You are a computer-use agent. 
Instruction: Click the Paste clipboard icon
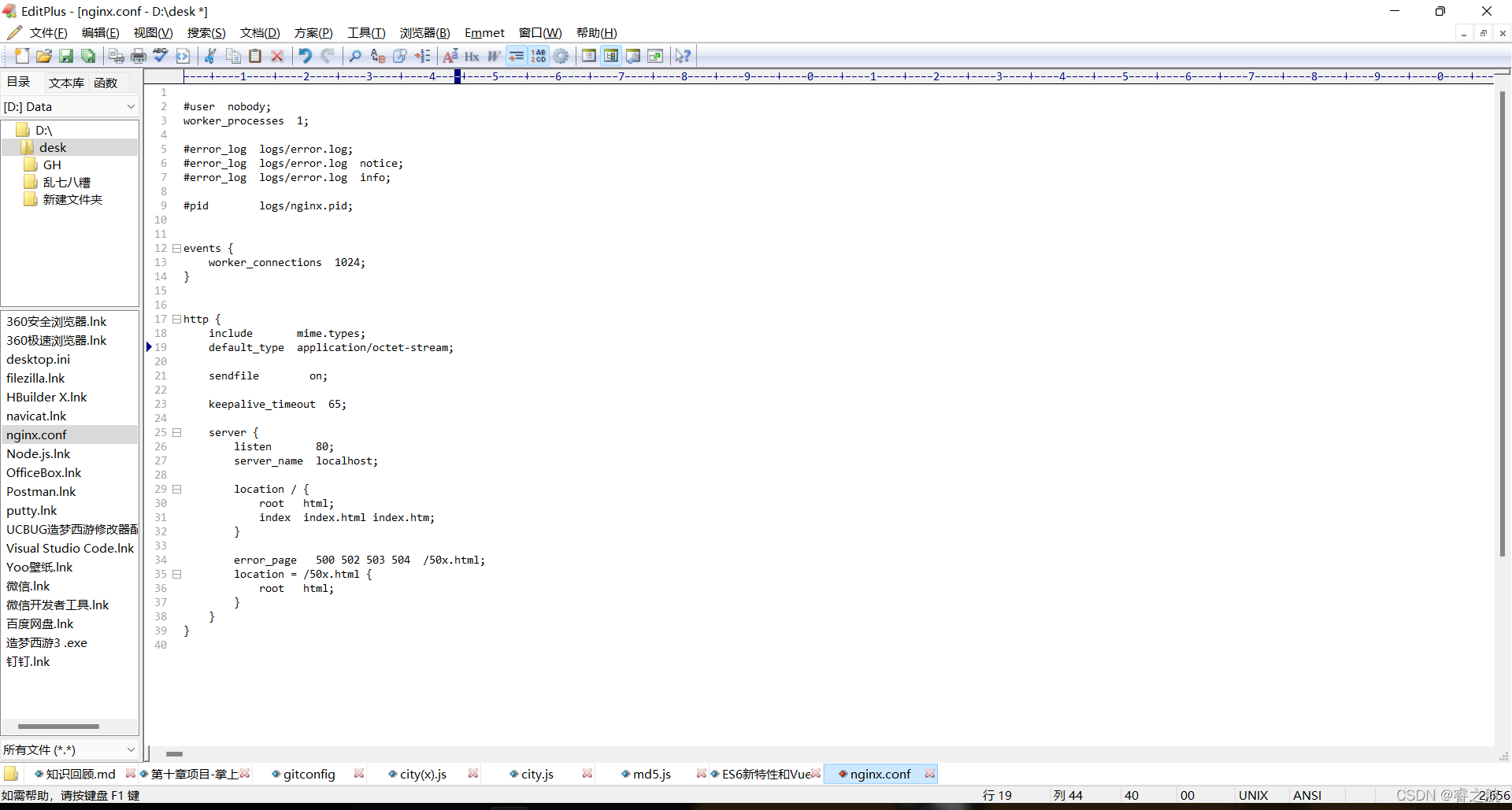tap(255, 56)
